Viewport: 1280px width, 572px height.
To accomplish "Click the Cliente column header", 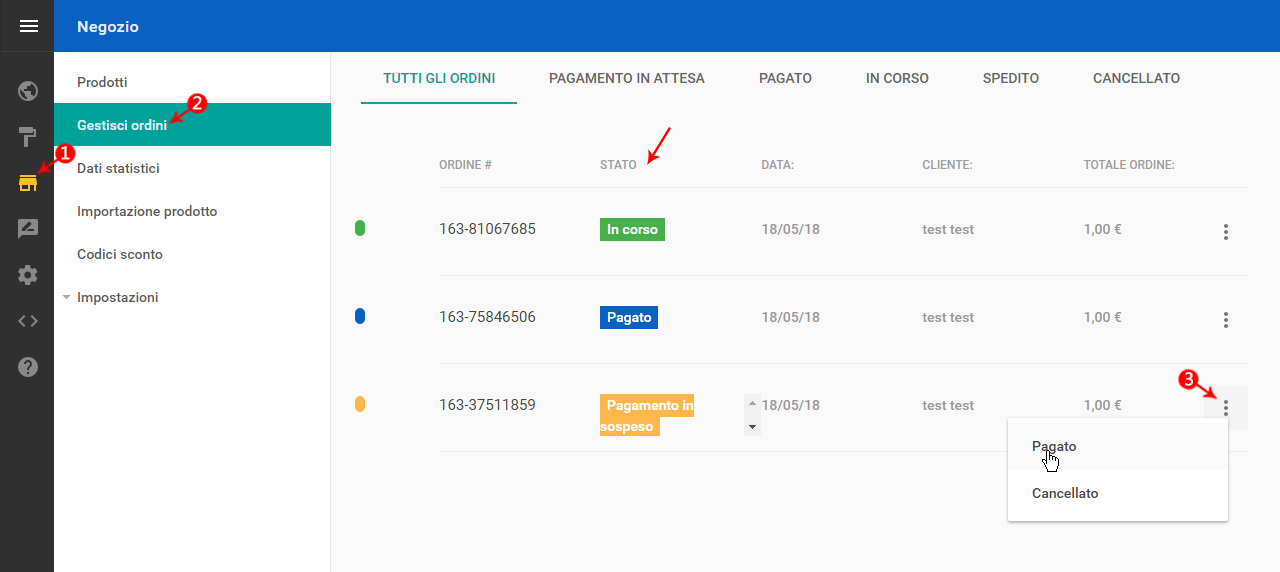I will pyautogui.click(x=947, y=165).
